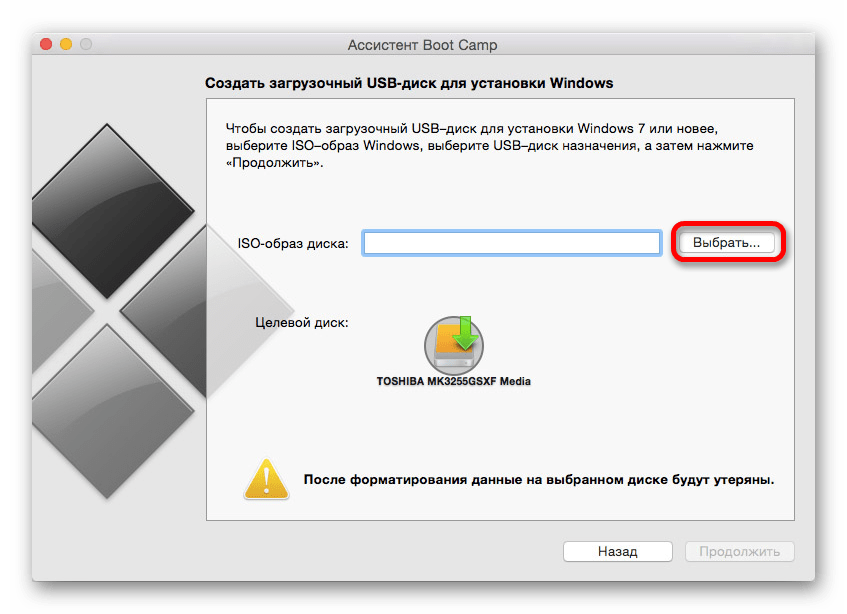Go back with the «Назад» button
The image size is (847, 614).
tap(617, 551)
